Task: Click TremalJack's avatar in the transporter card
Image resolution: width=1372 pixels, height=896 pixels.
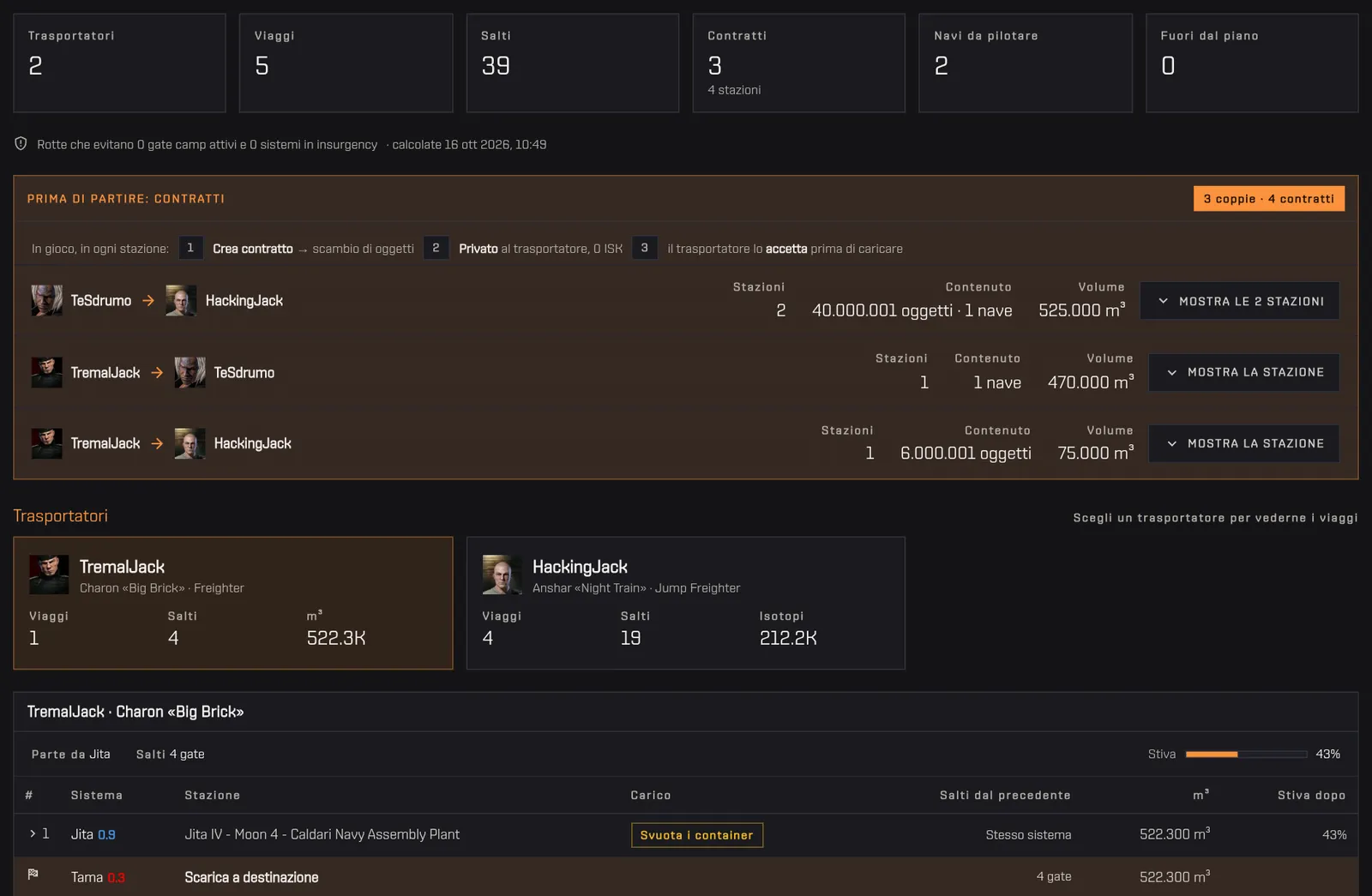Action: pyautogui.click(x=49, y=574)
